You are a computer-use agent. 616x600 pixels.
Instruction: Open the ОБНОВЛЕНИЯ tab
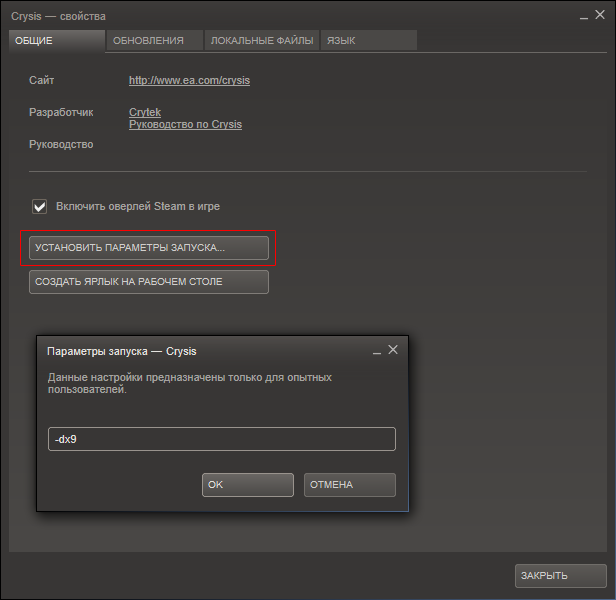pos(155,40)
